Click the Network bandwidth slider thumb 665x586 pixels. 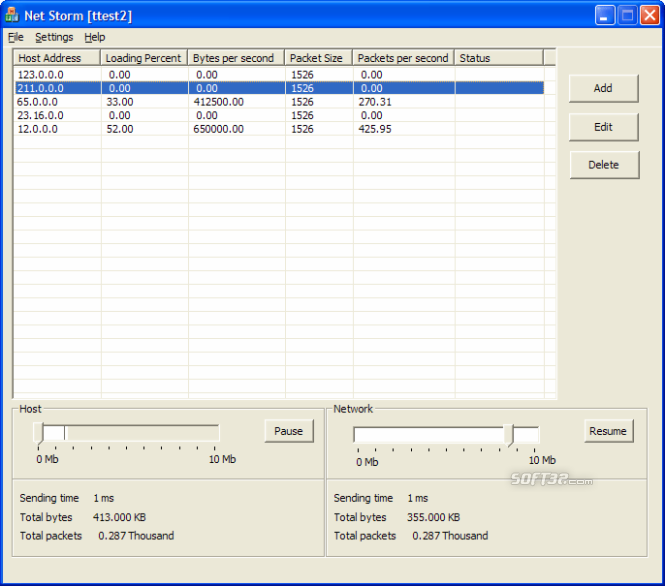[510, 435]
